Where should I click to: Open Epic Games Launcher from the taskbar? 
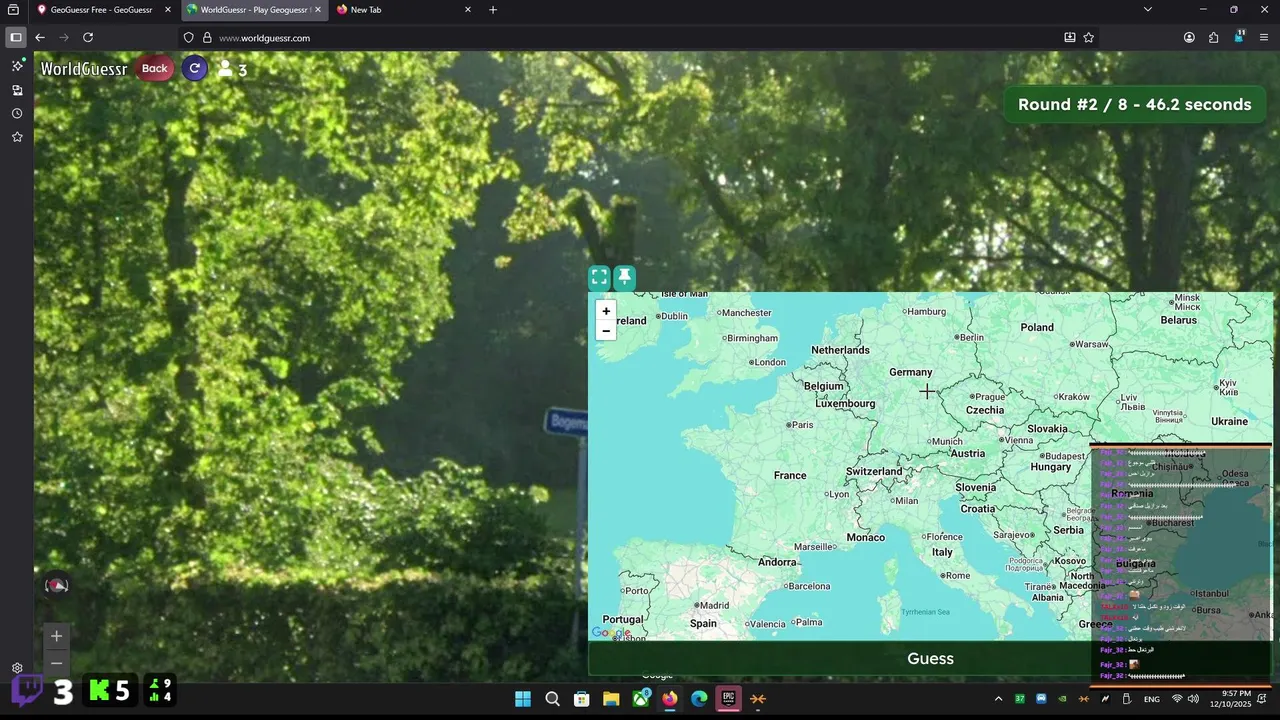pos(729,698)
